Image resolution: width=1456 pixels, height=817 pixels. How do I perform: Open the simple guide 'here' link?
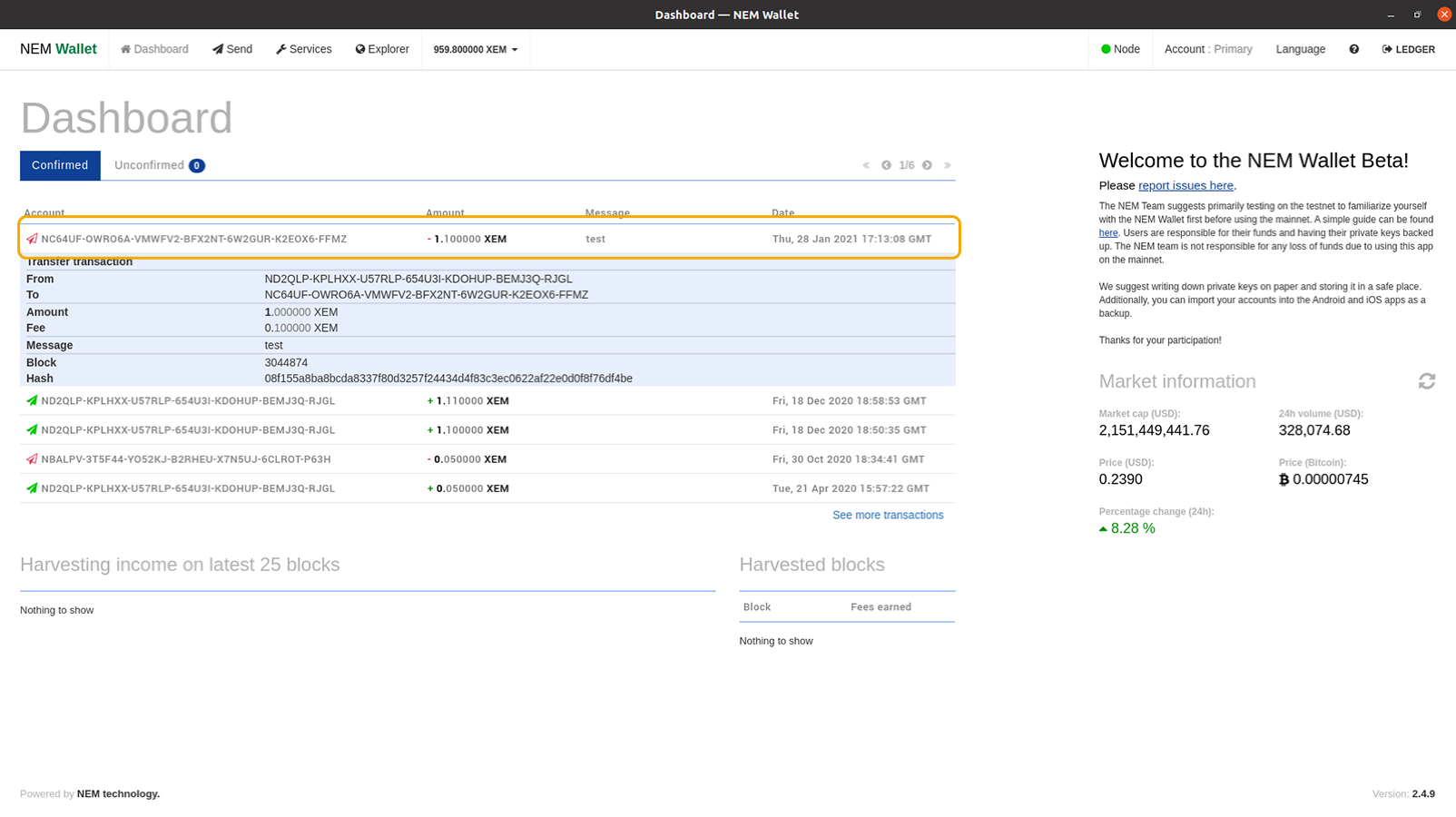[1108, 232]
